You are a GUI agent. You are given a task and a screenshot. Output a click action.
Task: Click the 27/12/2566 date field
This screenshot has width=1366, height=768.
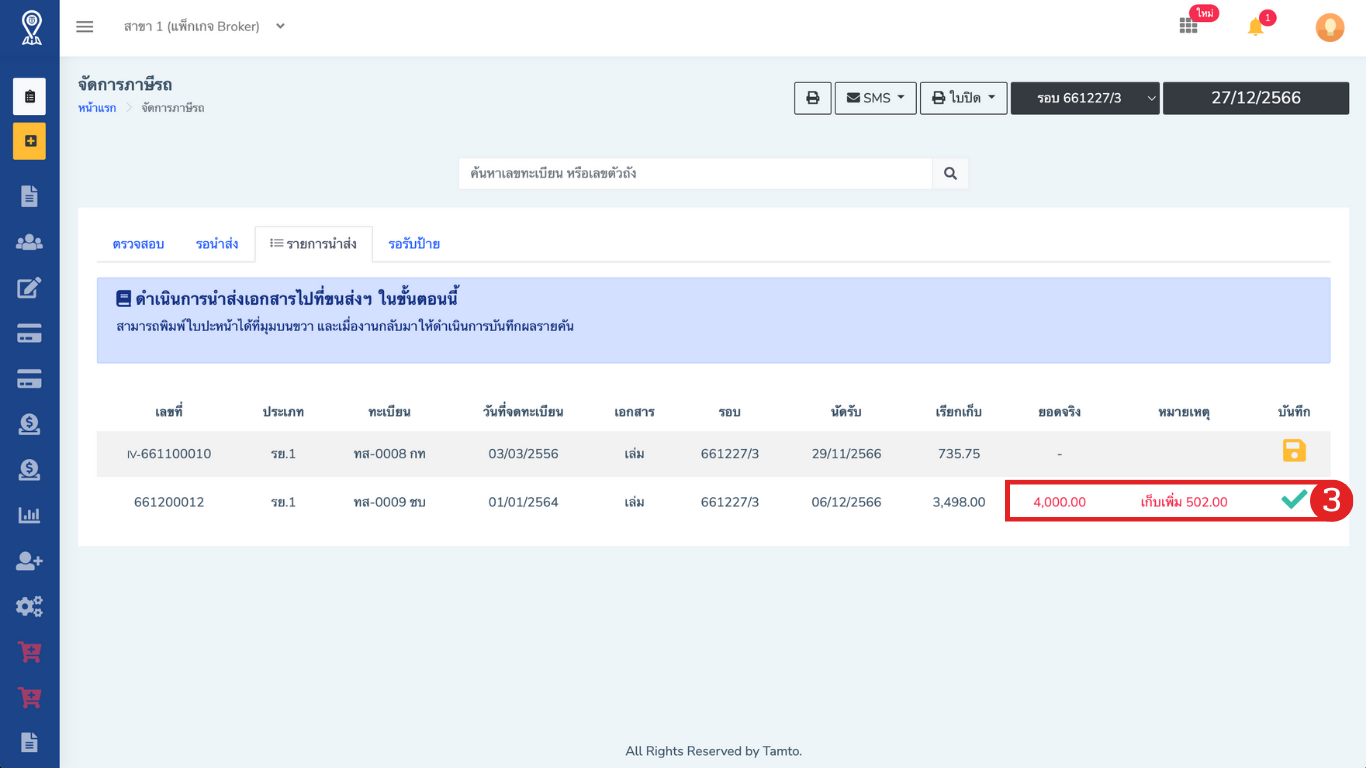coord(1256,98)
